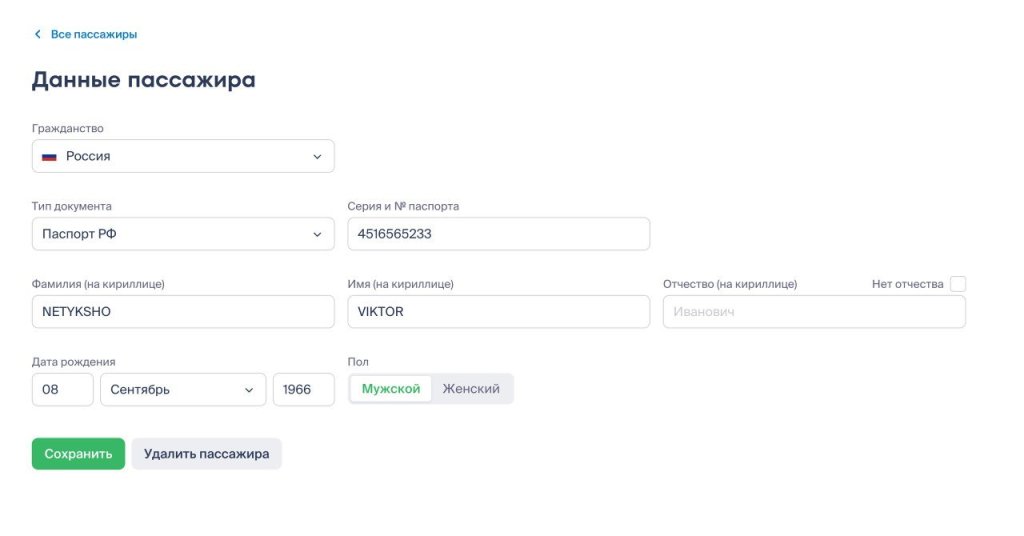This screenshot has height=536, width=1024.
Task: Click the Фамилия field containing NETYKSHO
Action: (x=183, y=312)
